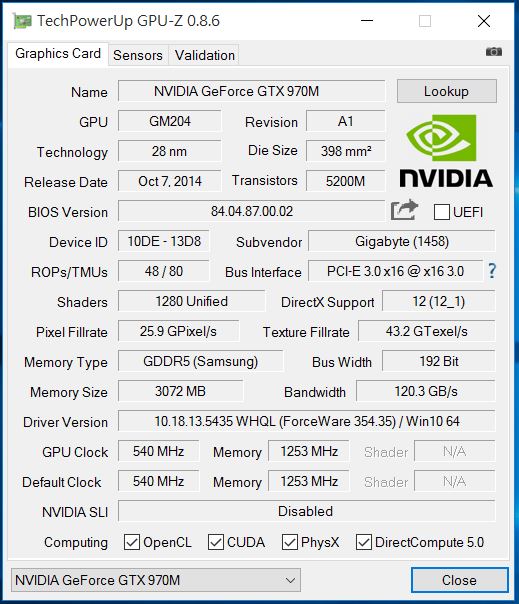
Task: Click the BIOS export share icon
Action: tap(404, 210)
